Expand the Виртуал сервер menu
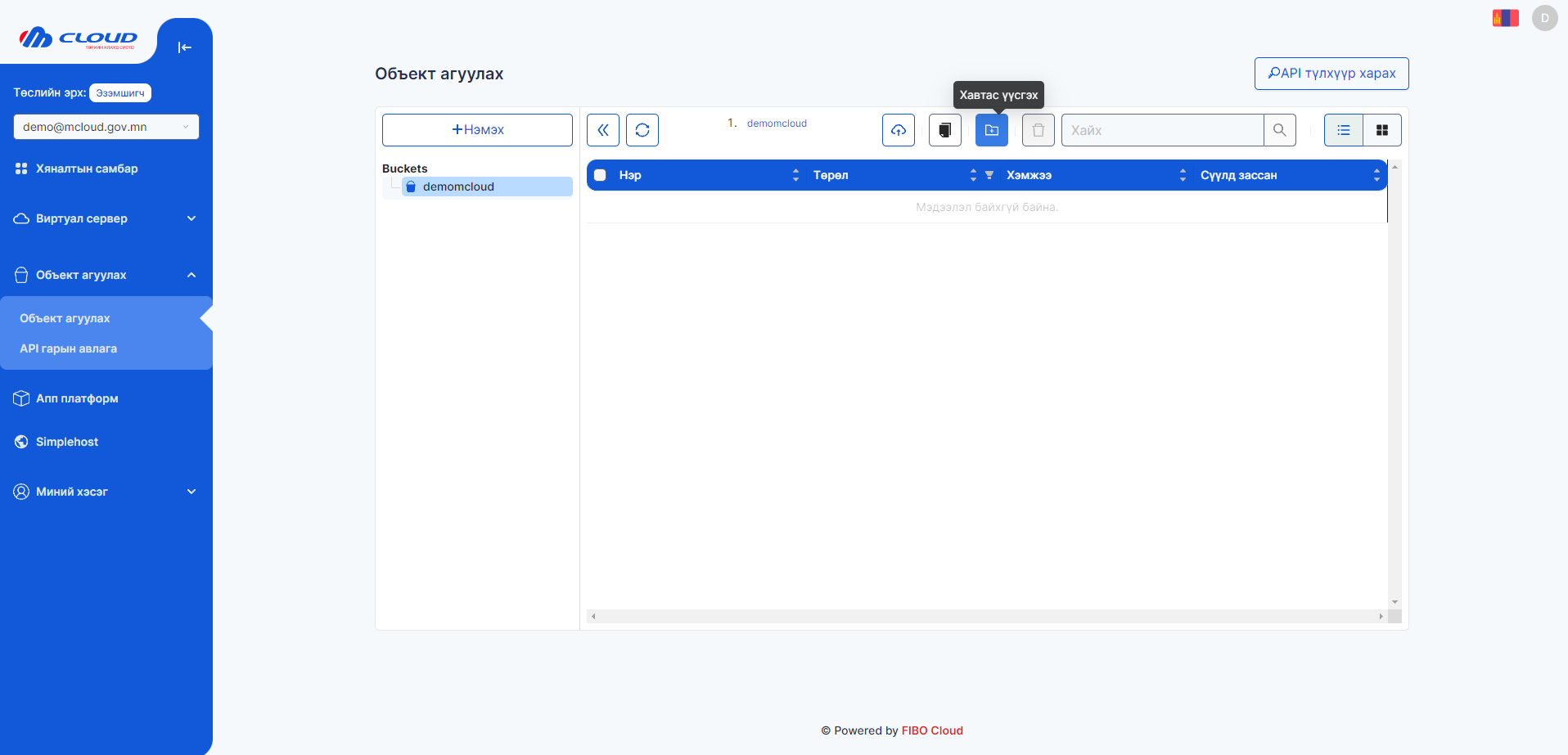The image size is (1568, 755). (106, 218)
